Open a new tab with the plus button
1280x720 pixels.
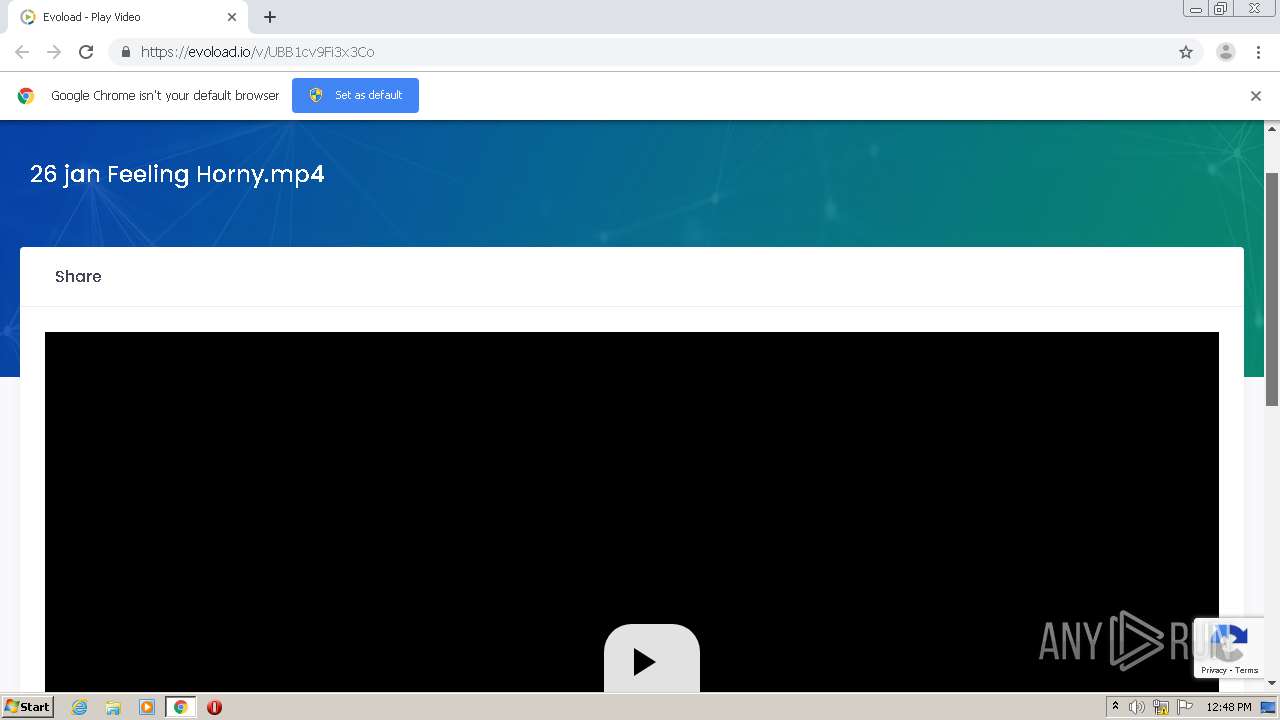tap(270, 17)
